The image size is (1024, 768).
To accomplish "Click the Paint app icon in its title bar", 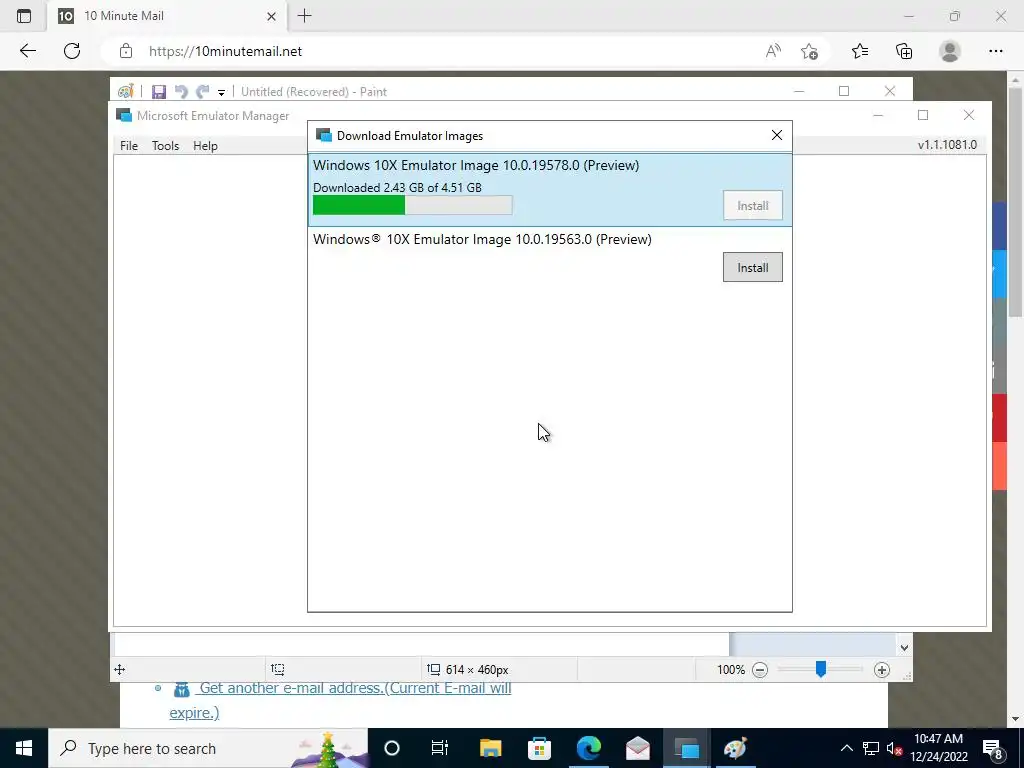I will coord(125,91).
